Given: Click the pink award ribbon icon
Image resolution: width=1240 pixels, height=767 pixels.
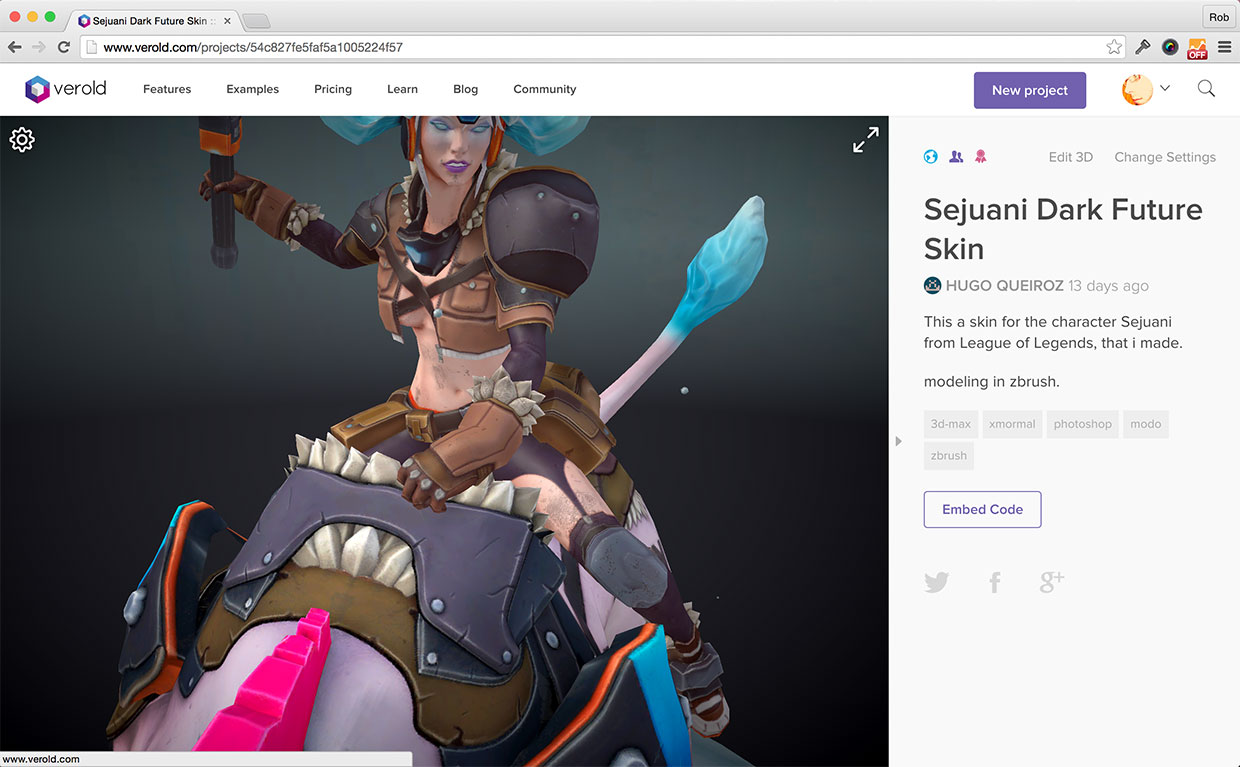Looking at the screenshot, I should click(x=981, y=156).
